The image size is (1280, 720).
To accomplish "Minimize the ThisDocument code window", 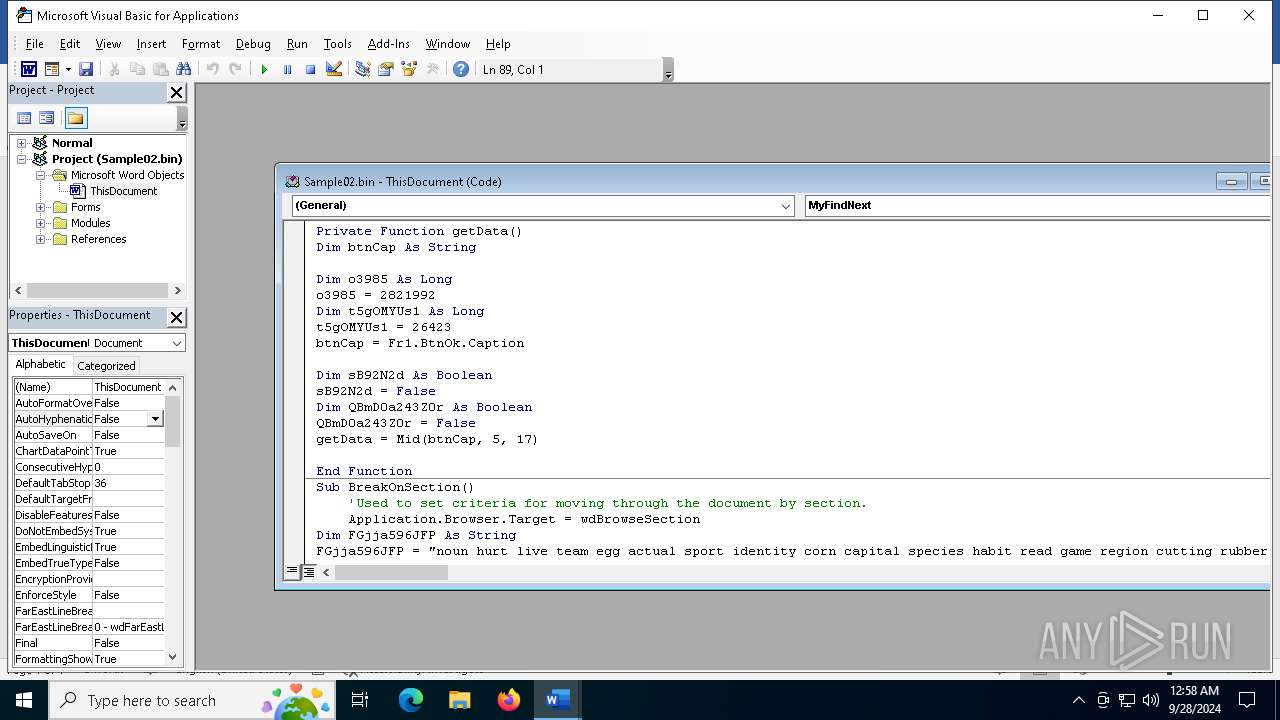I will (x=1230, y=181).
